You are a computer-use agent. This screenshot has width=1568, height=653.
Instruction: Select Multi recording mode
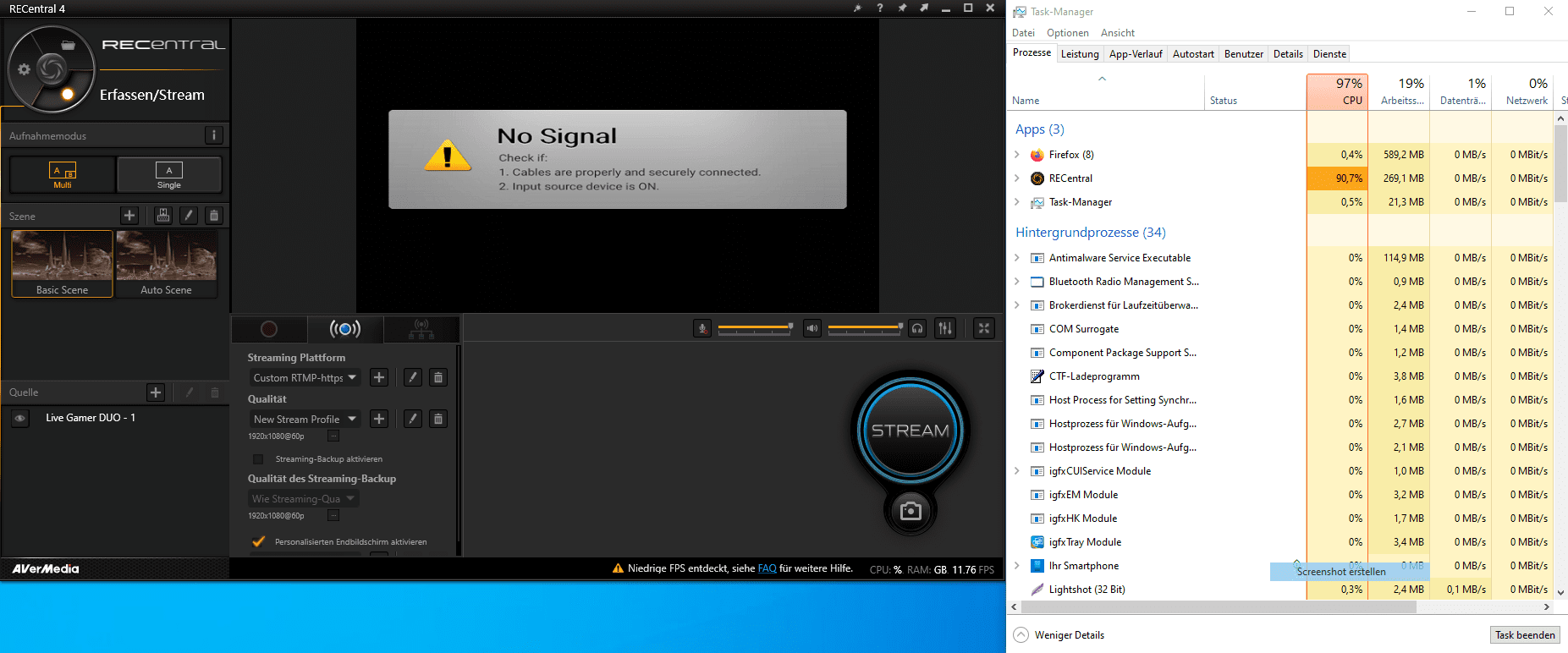coord(63,175)
